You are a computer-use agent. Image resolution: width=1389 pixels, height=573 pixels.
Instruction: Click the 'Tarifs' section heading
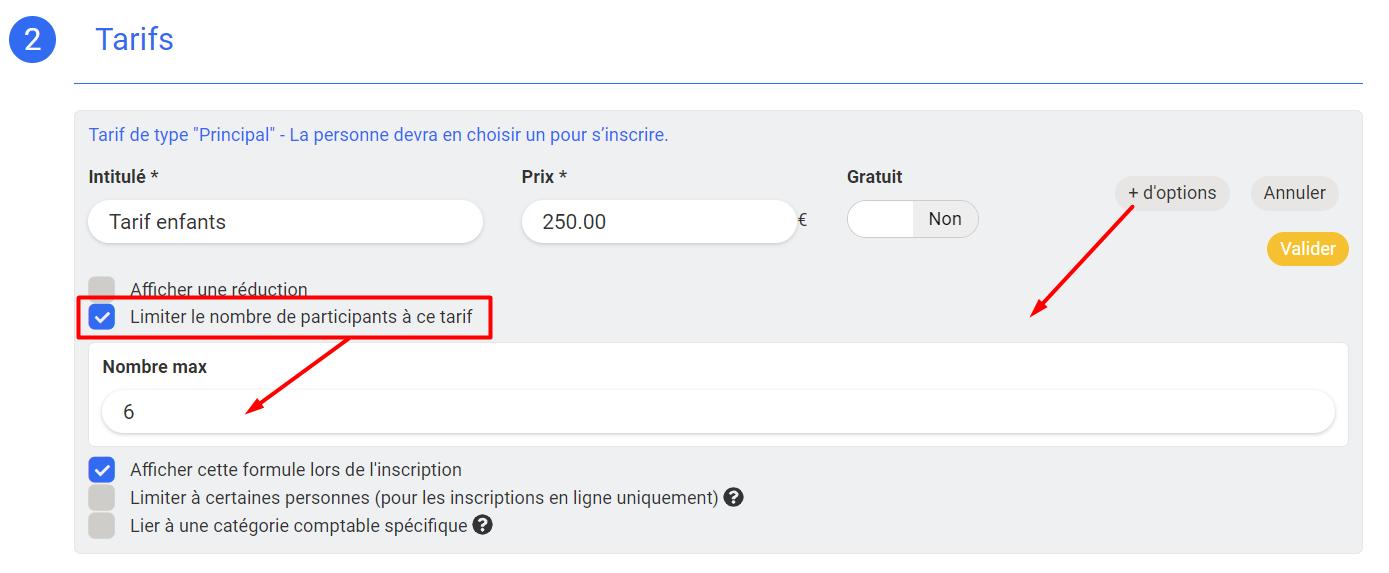click(134, 39)
